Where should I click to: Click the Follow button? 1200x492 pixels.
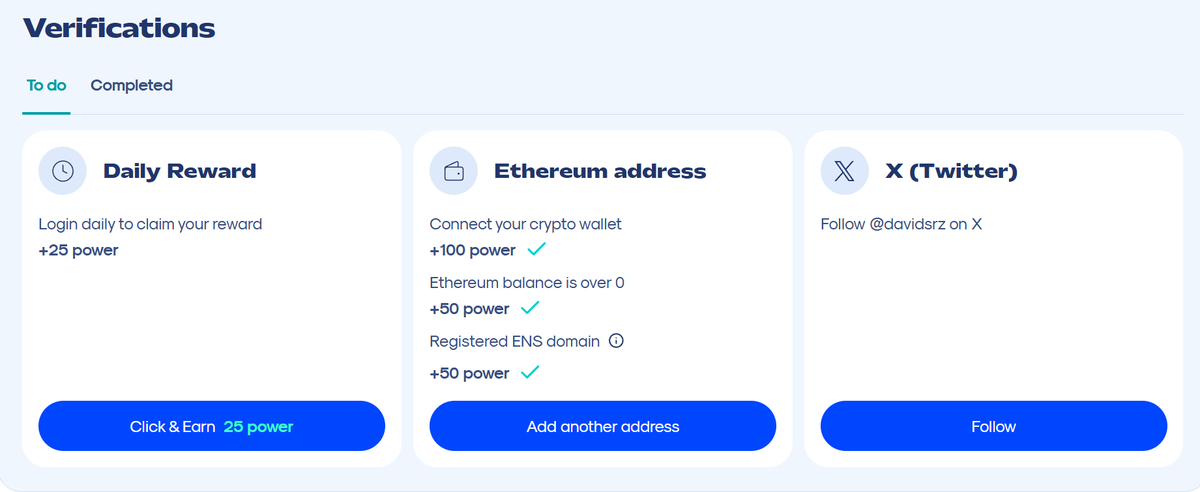(994, 427)
